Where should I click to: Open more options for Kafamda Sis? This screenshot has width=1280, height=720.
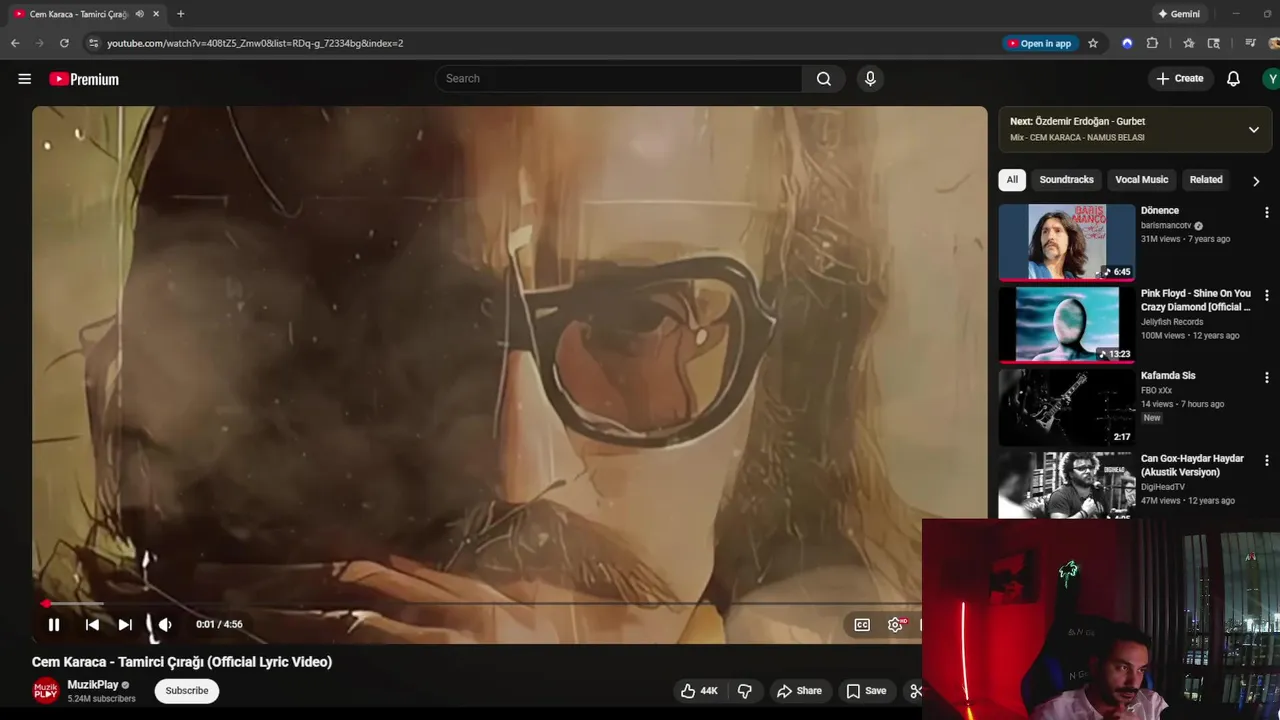coord(1267,378)
